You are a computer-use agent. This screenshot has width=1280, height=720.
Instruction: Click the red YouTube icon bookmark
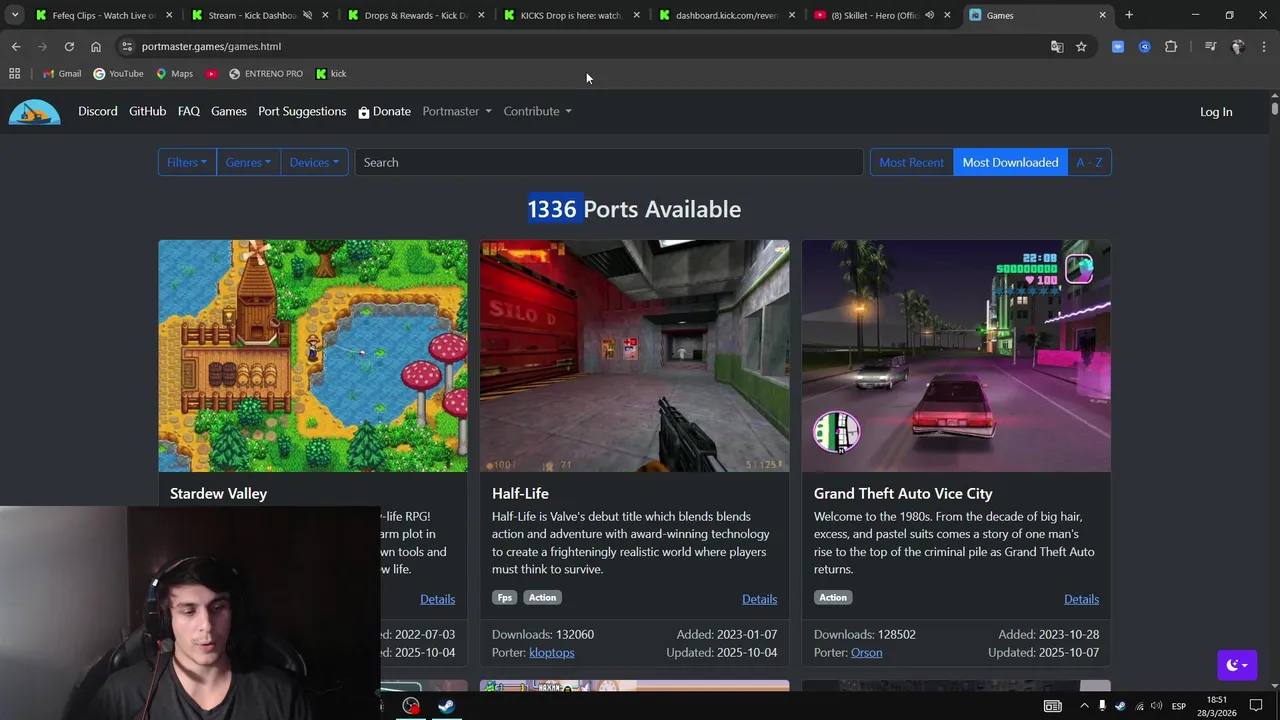click(211, 74)
